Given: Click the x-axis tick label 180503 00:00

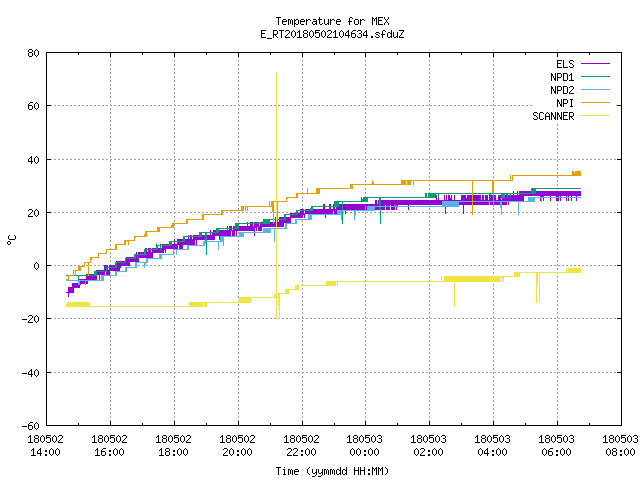Looking at the screenshot, I should pyautogui.click(x=364, y=446).
